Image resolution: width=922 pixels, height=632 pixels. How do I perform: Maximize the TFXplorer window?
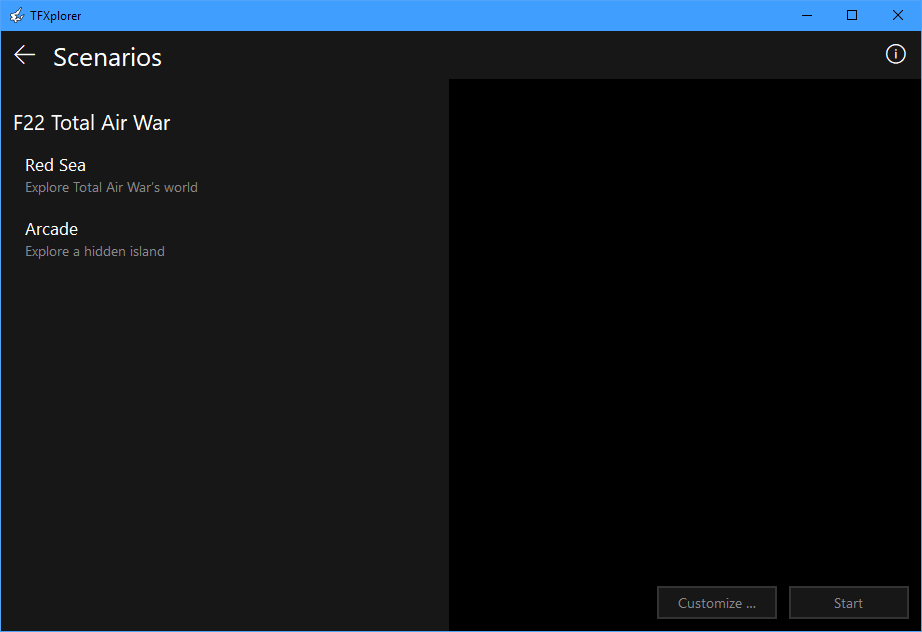coord(852,15)
